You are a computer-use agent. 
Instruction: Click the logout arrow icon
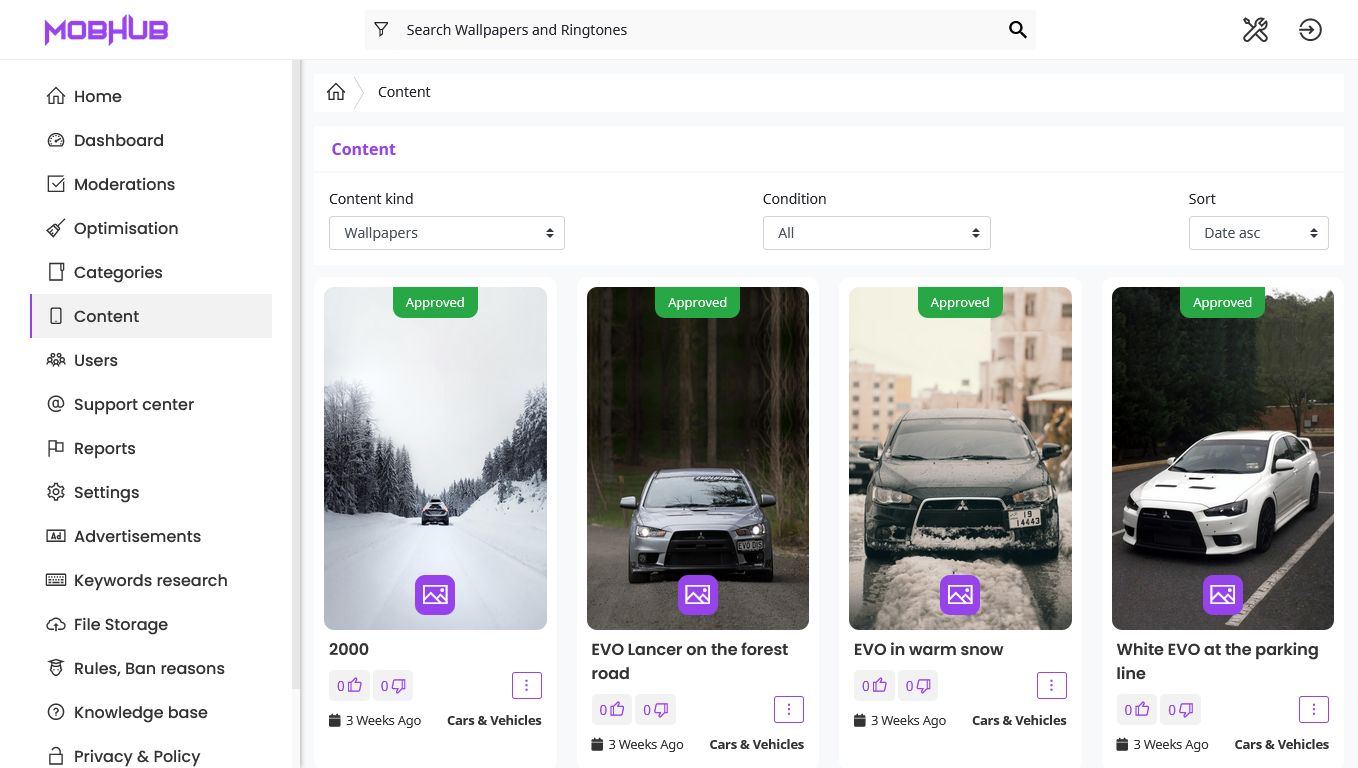click(1310, 30)
